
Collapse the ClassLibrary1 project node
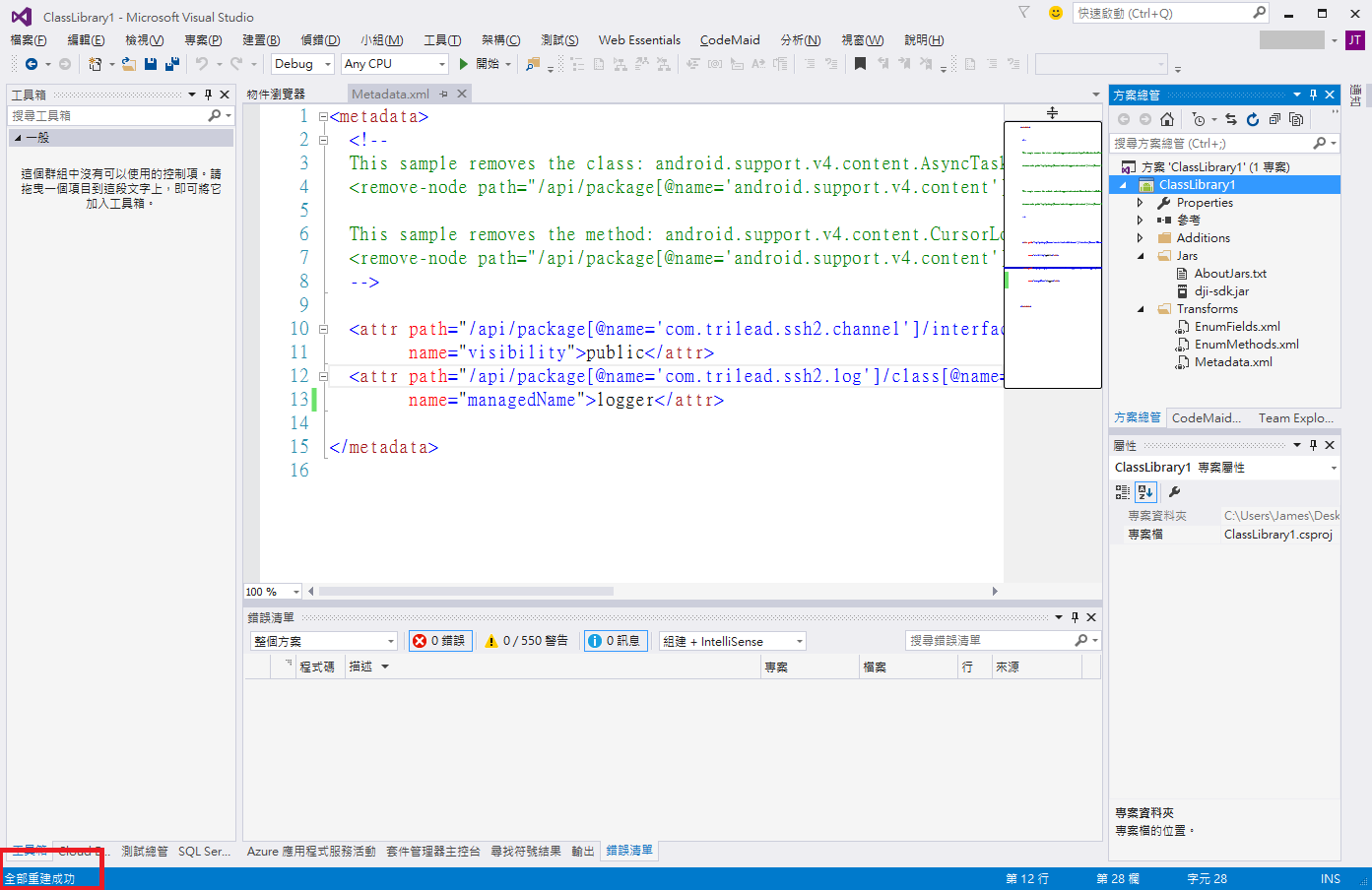pyautogui.click(x=1123, y=185)
